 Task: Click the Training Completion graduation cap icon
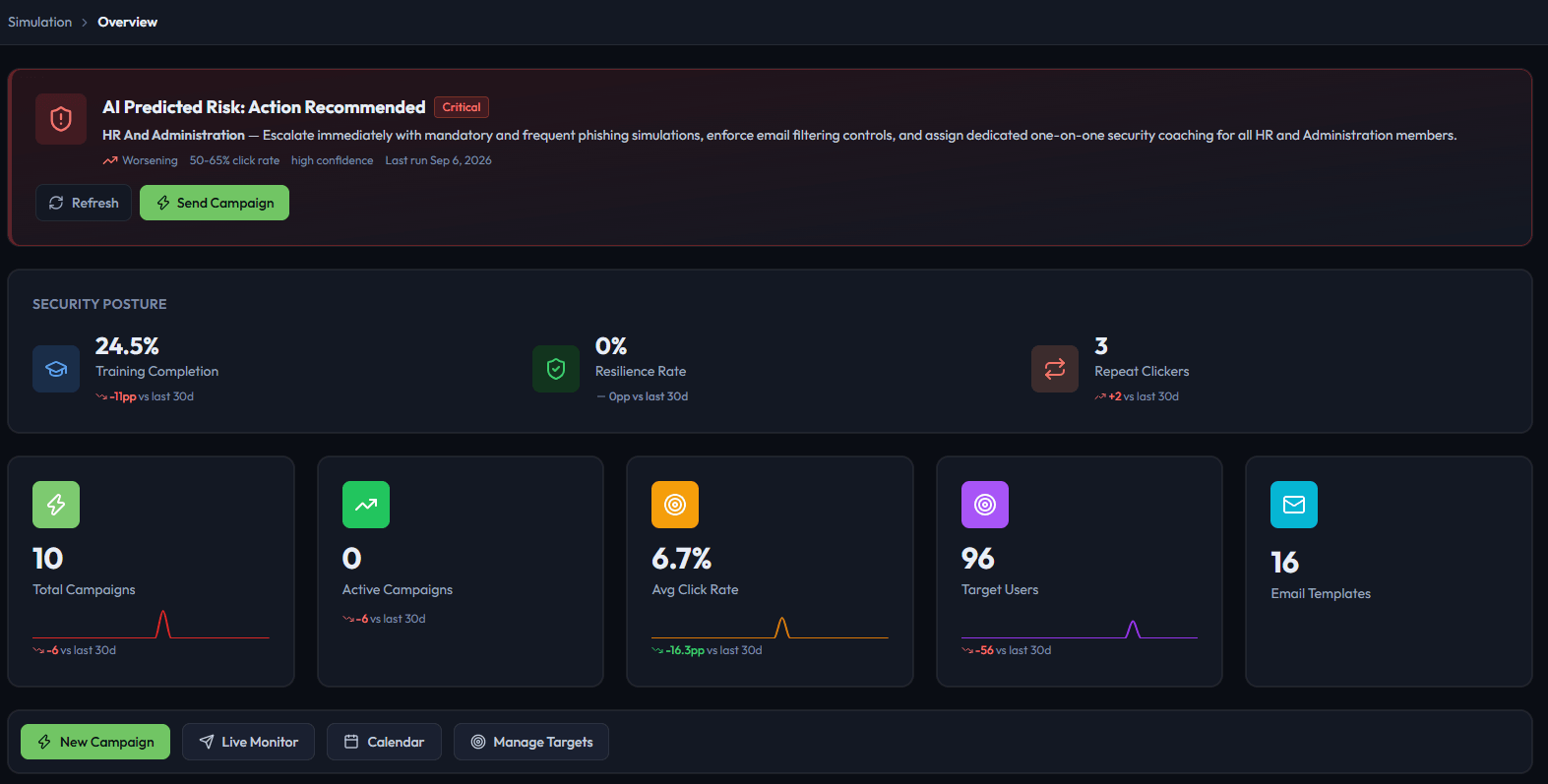56,369
